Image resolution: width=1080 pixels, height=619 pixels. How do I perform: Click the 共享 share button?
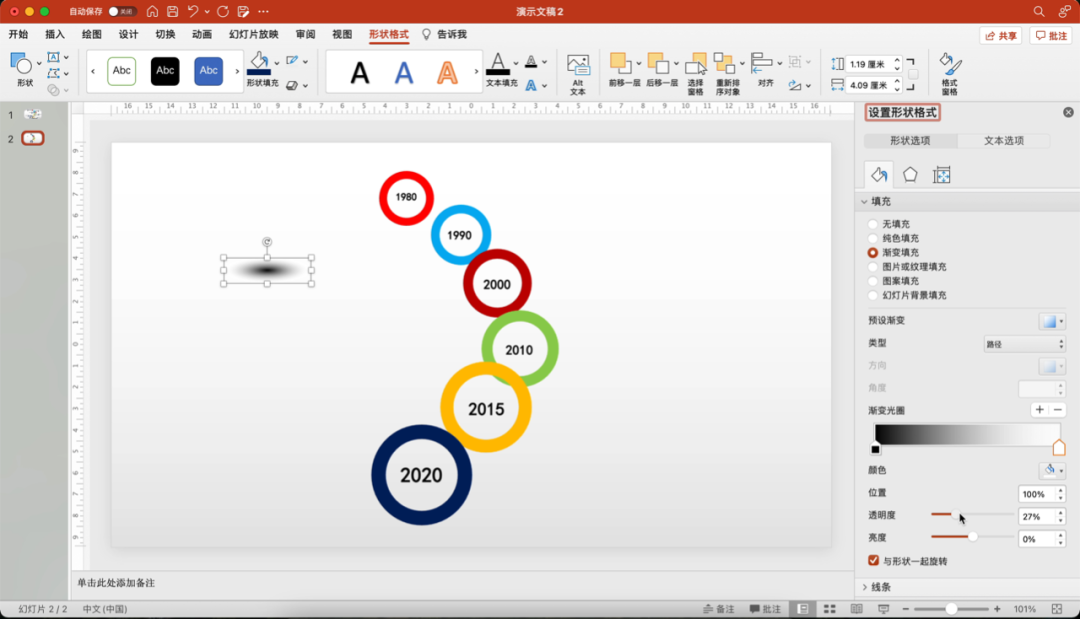point(1001,36)
